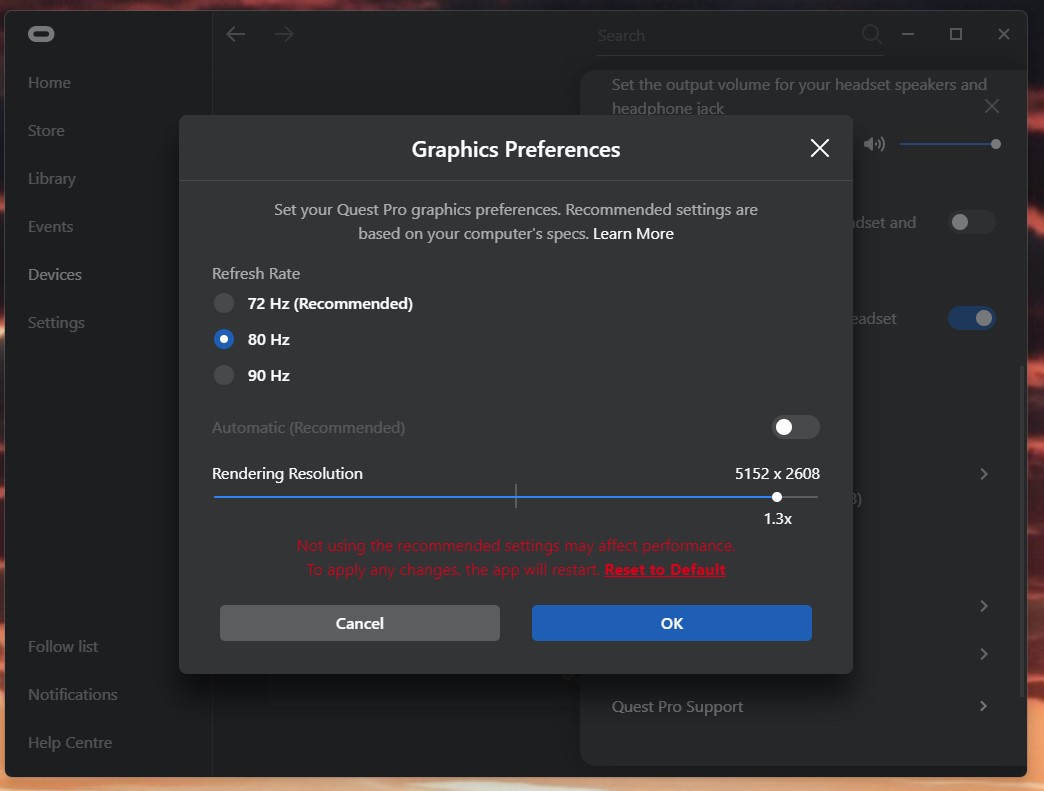Select the 72 Hz refresh rate
1044x791 pixels.
pyautogui.click(x=224, y=304)
